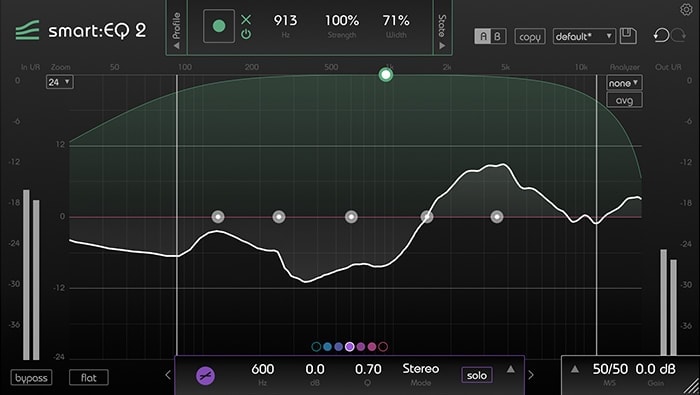Image resolution: width=700 pixels, height=395 pixels.
Task: Select the fourth EQ node on the curve
Action: 427,217
